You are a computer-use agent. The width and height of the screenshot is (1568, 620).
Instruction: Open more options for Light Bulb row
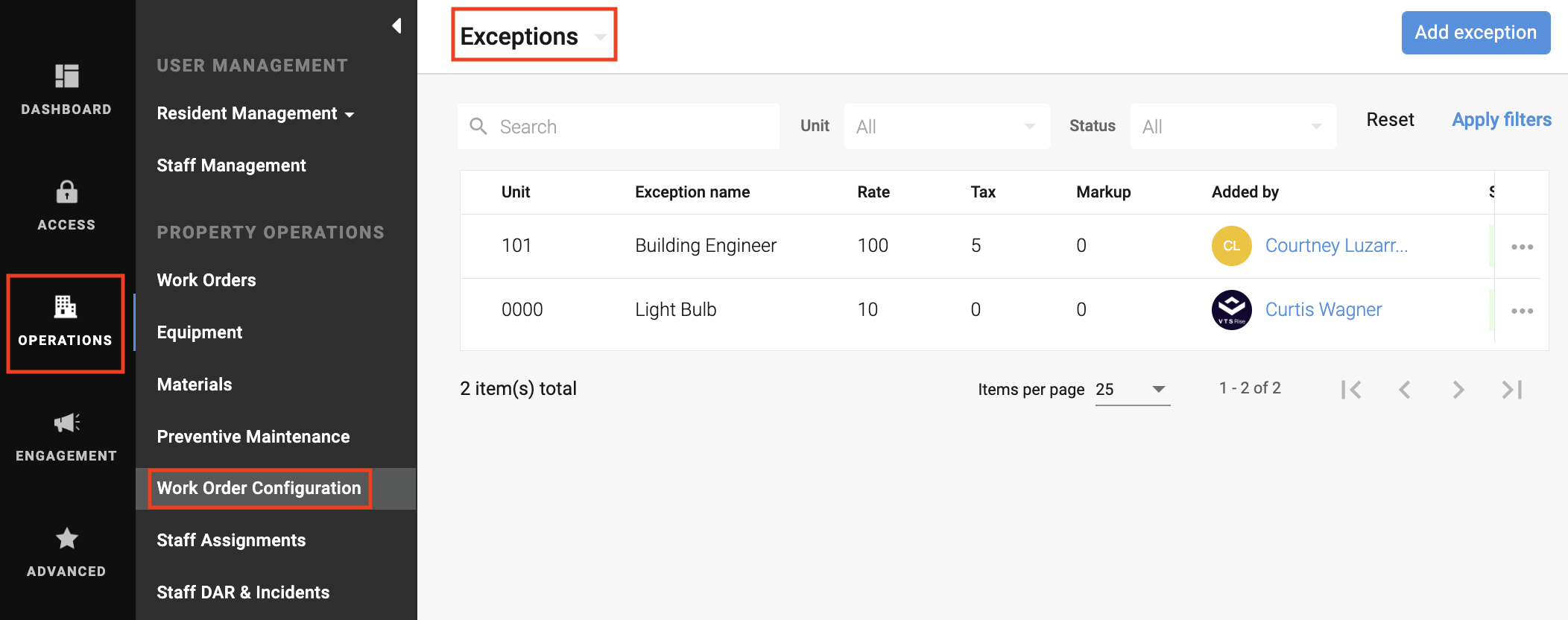[1522, 311]
